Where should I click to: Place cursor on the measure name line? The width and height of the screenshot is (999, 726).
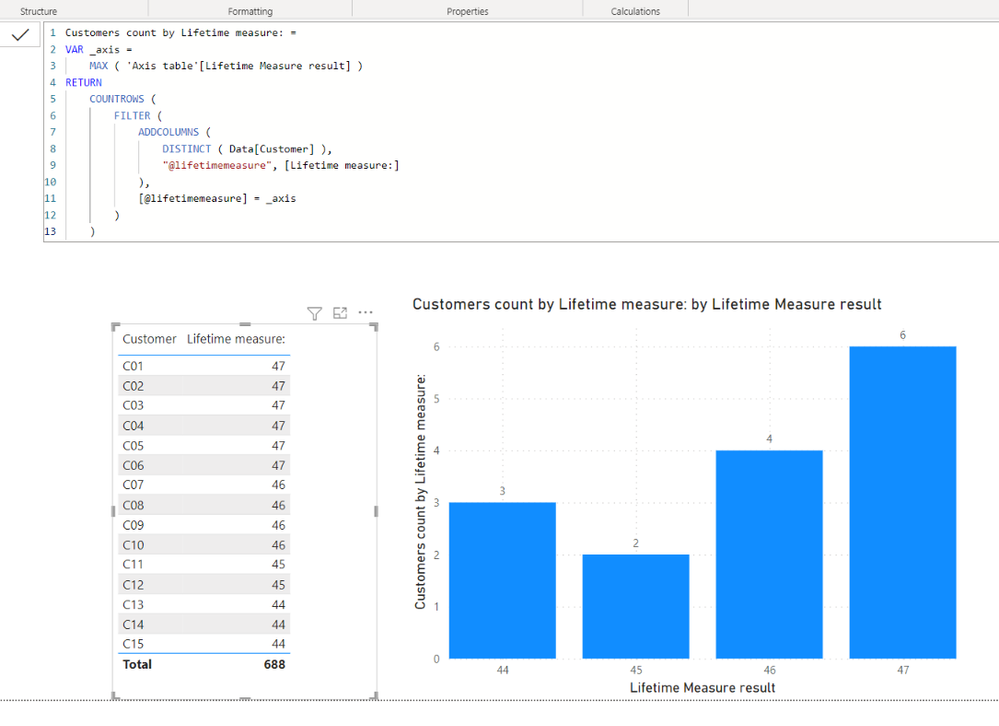pos(181,32)
